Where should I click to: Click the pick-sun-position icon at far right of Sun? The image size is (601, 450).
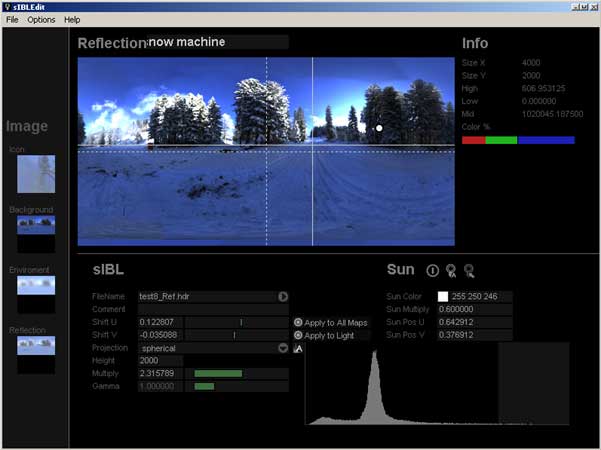point(469,271)
